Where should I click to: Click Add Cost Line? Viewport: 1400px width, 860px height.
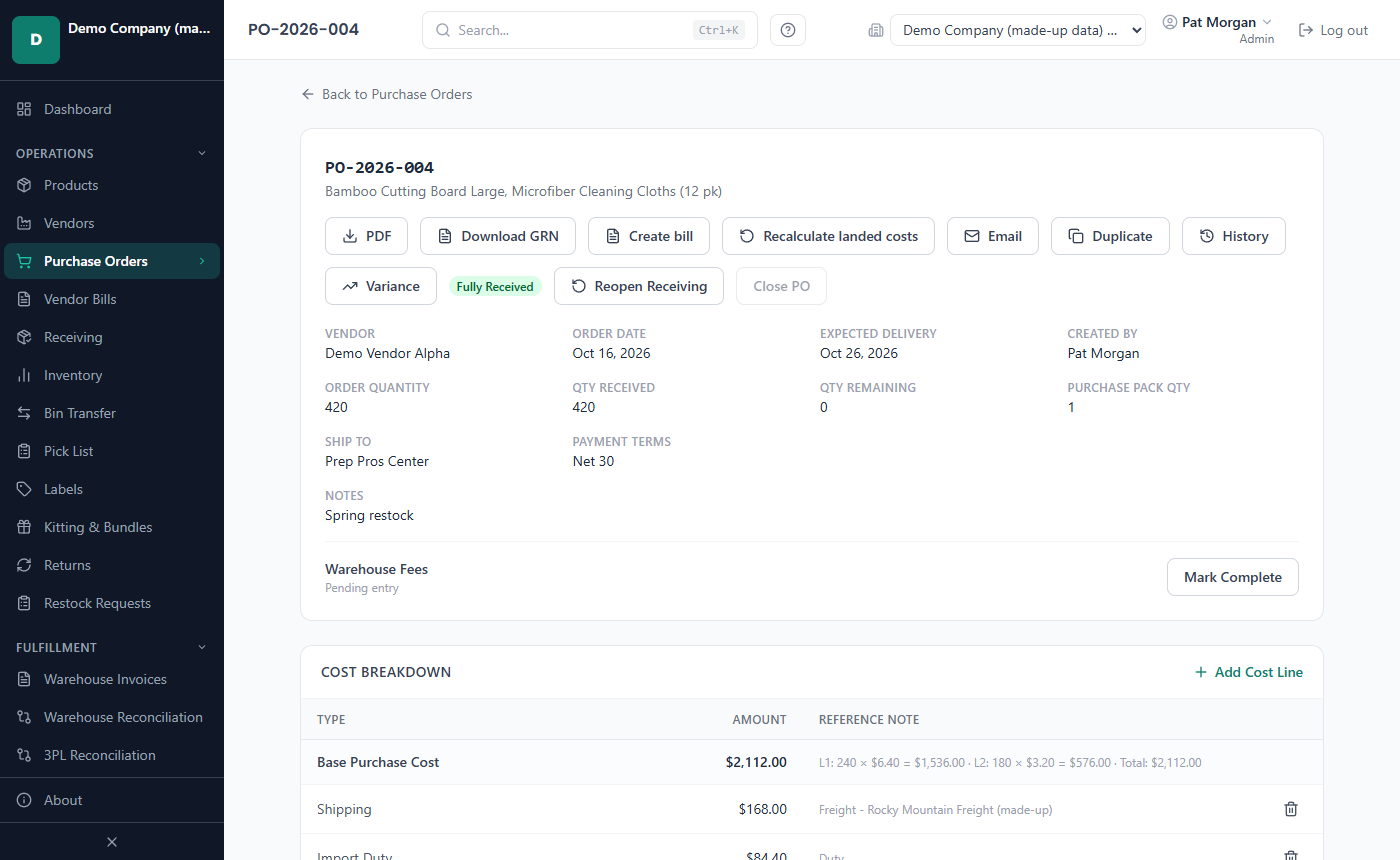click(1249, 672)
